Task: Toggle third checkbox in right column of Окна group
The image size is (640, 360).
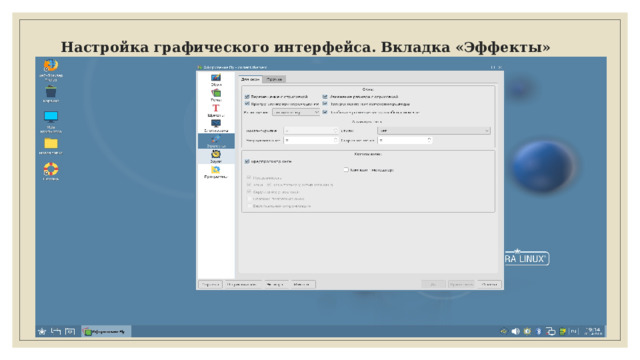Action: tap(325, 112)
